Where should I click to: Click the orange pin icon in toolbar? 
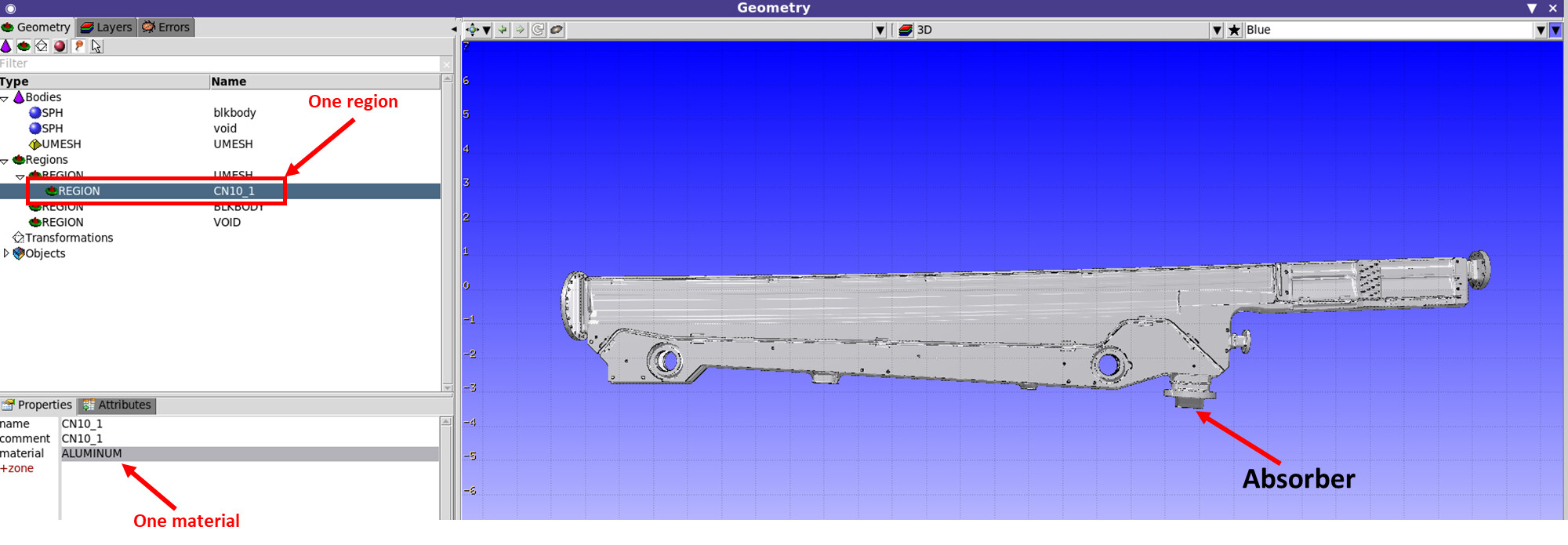(78, 46)
